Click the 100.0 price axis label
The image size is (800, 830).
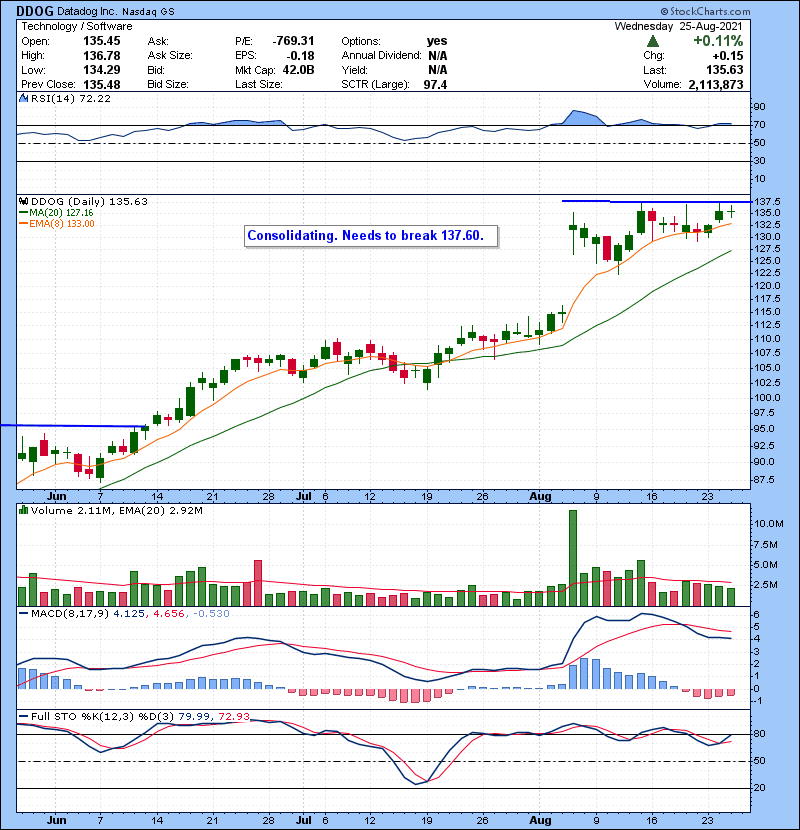point(767,398)
